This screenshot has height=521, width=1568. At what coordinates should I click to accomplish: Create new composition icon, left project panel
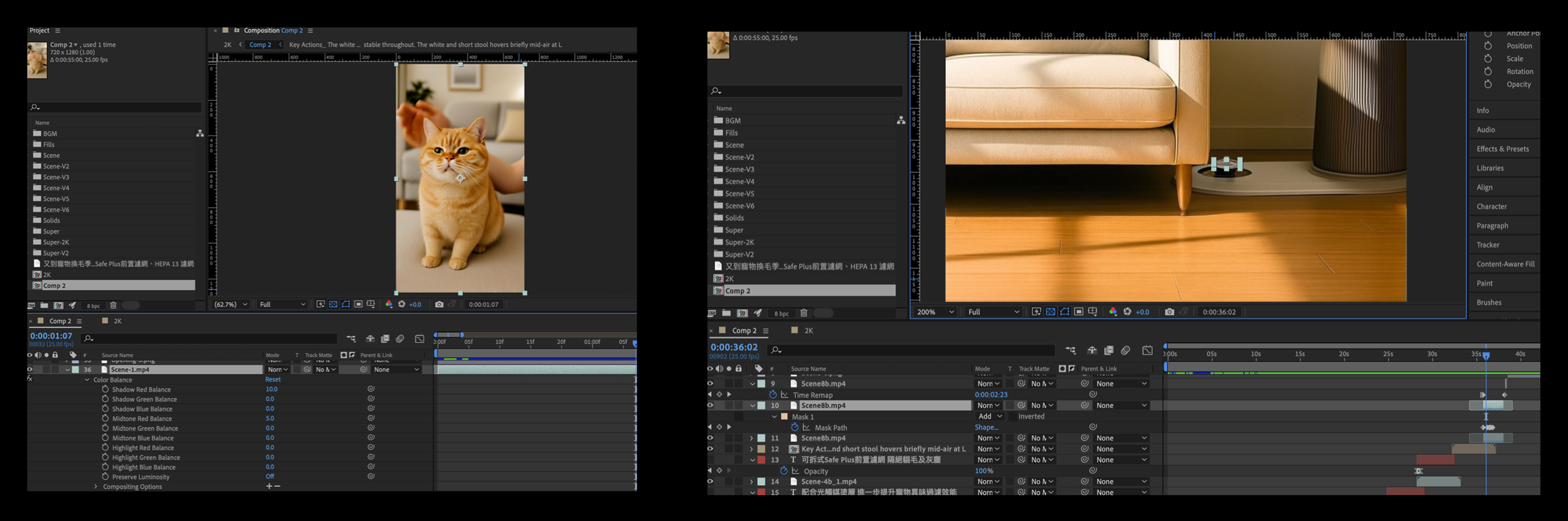click(58, 306)
